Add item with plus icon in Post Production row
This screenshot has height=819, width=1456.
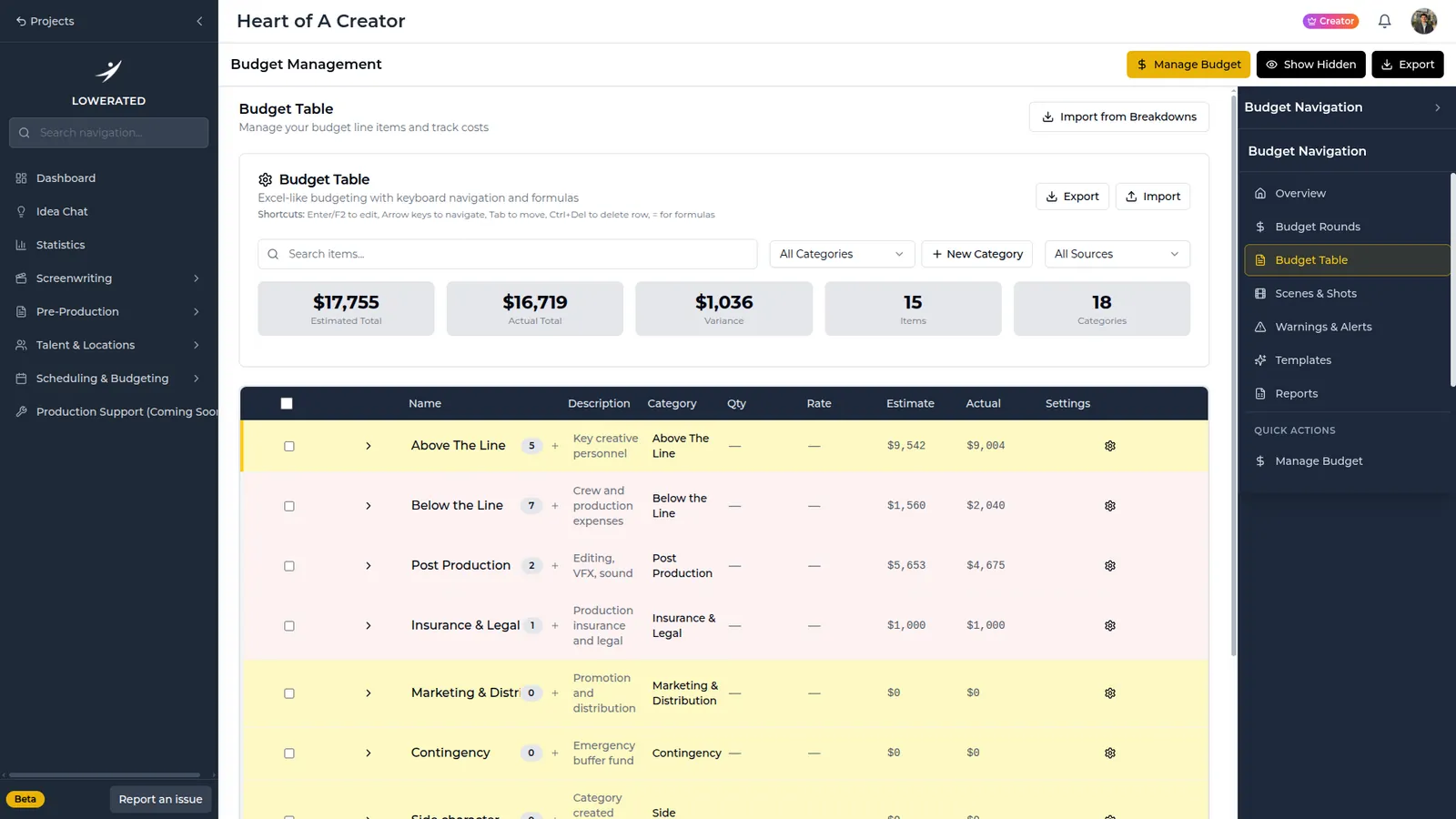pos(555,566)
